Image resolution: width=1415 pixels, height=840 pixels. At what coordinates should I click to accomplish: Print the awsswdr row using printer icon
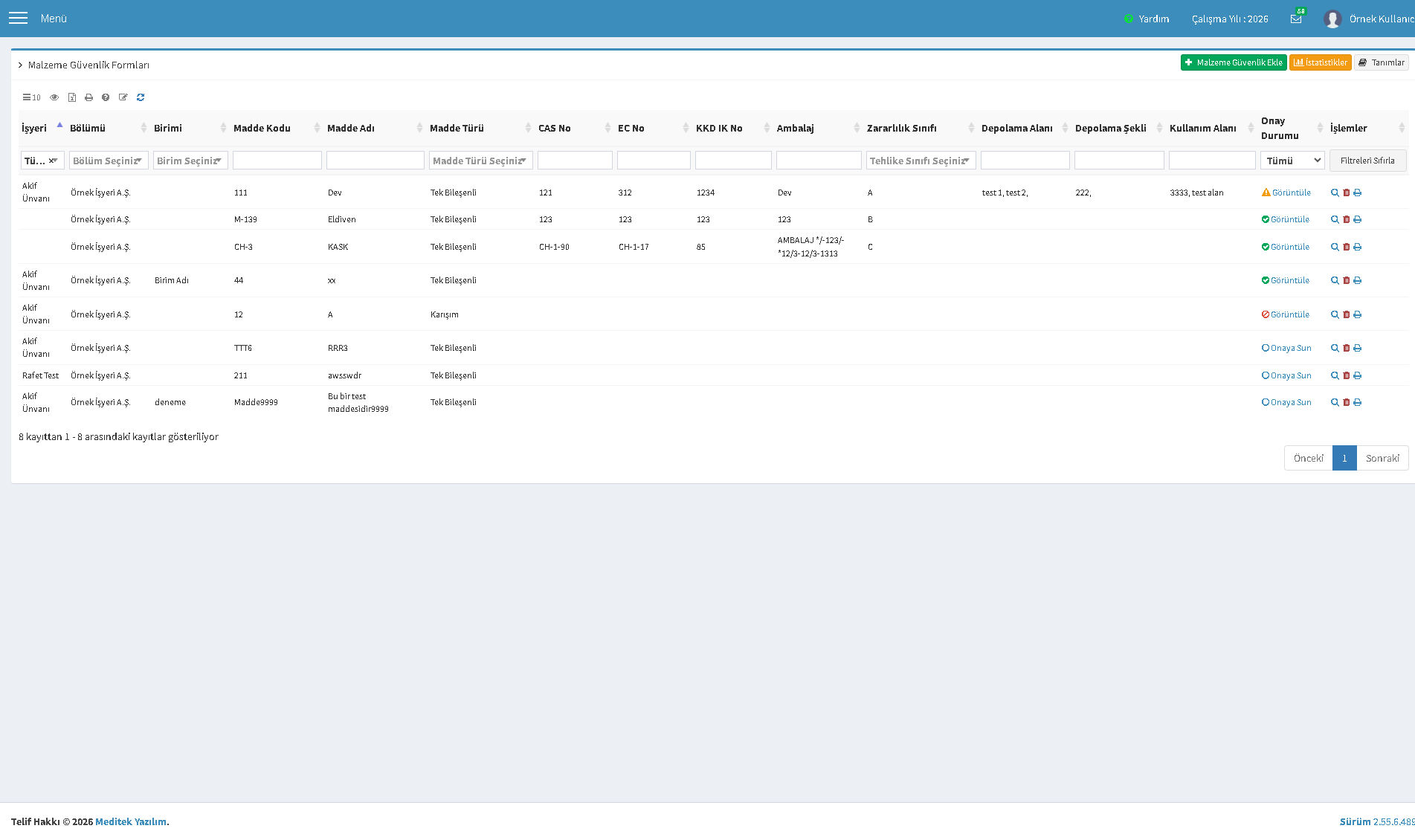1358,375
